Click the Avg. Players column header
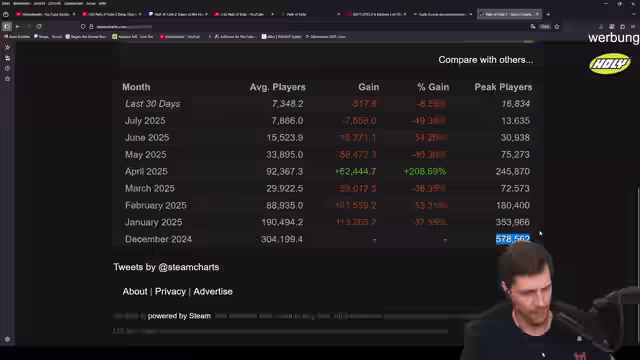Viewport: 640px width, 360px height. (x=278, y=87)
